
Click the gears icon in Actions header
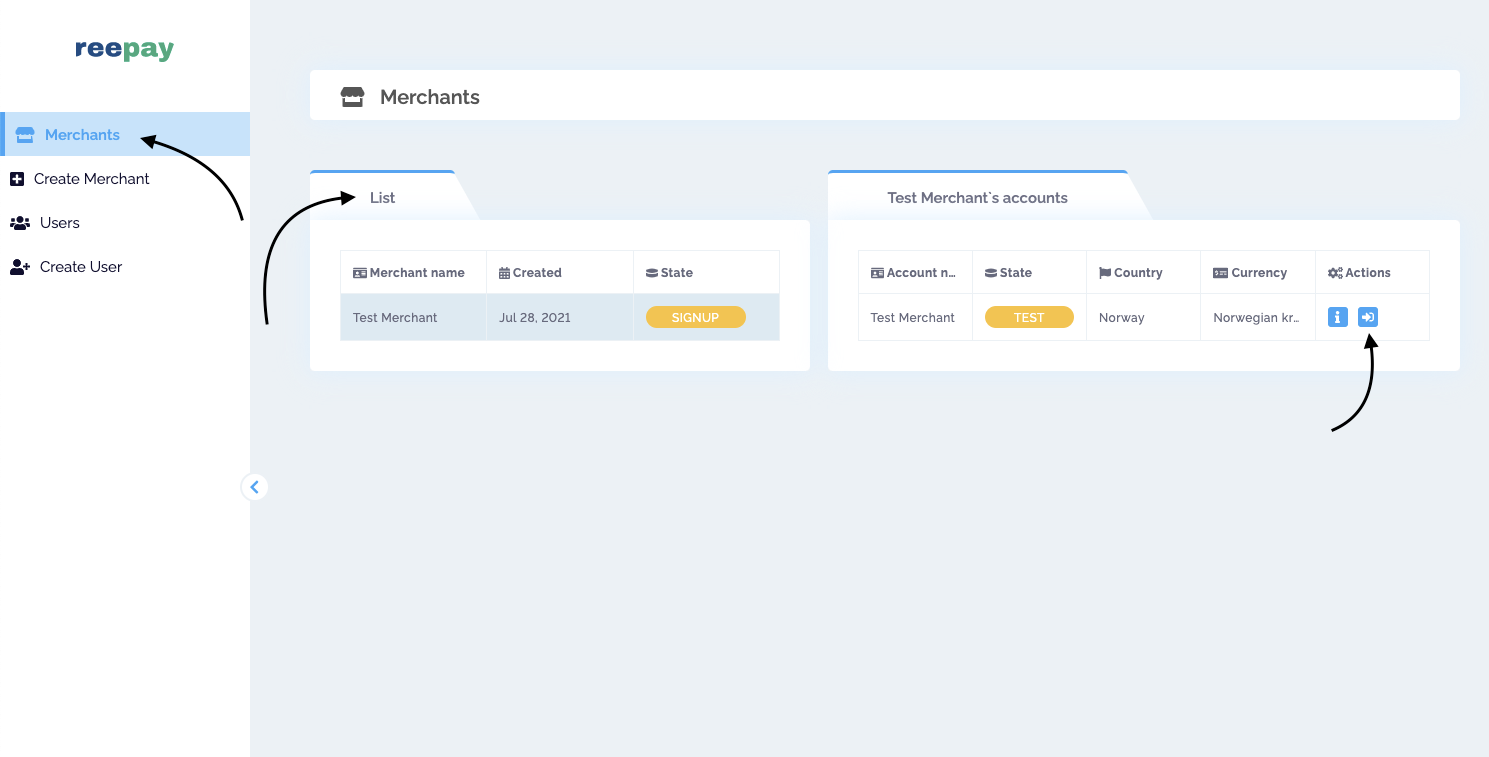tap(1335, 273)
